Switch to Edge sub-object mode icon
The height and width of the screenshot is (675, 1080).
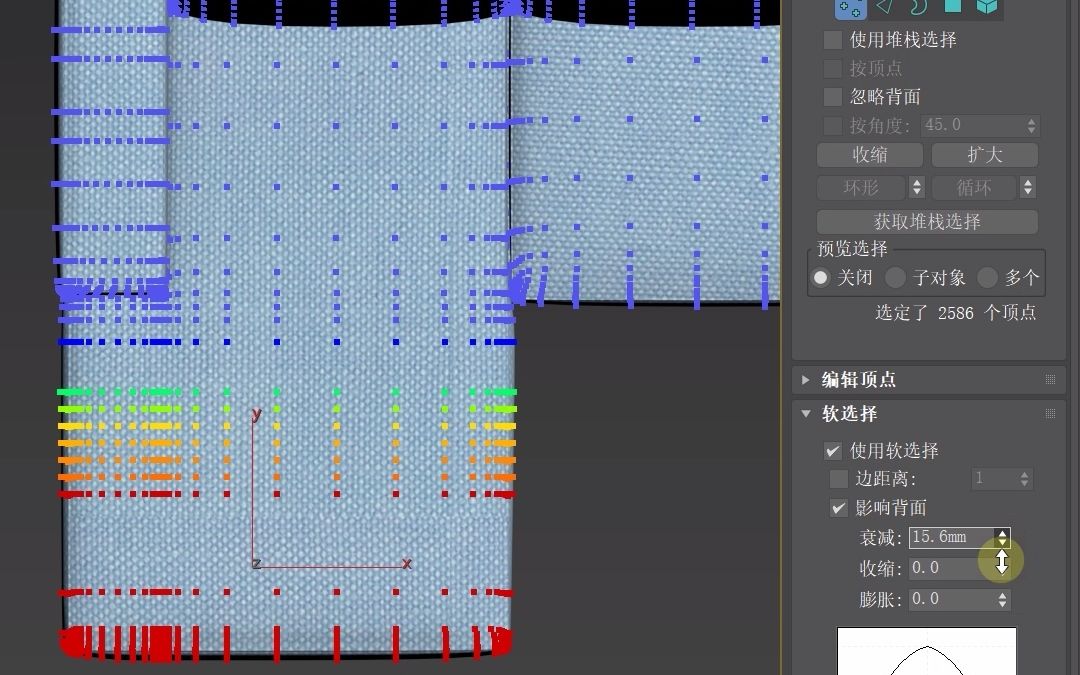coord(884,9)
